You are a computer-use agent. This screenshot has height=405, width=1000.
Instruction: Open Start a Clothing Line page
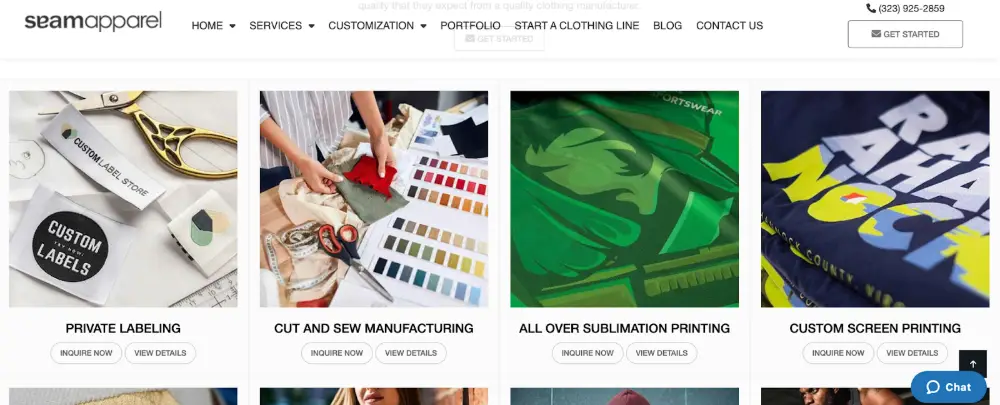click(577, 26)
